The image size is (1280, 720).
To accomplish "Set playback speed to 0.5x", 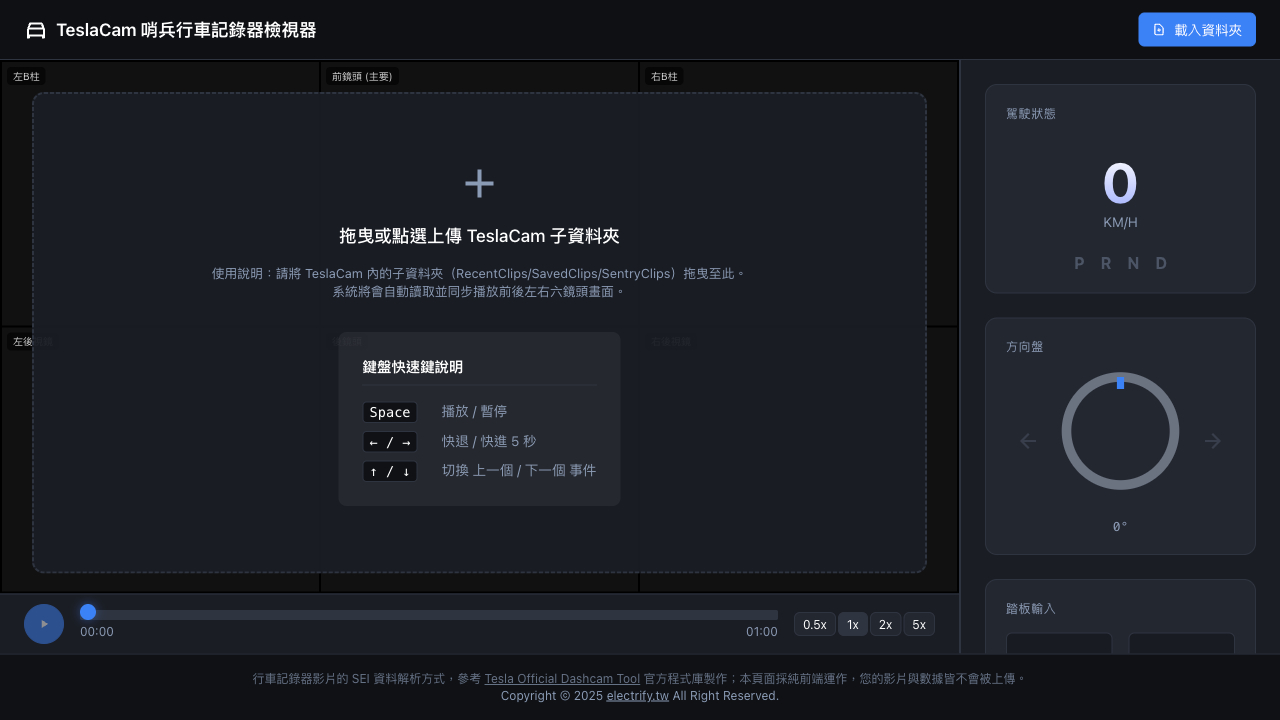I will tap(814, 624).
